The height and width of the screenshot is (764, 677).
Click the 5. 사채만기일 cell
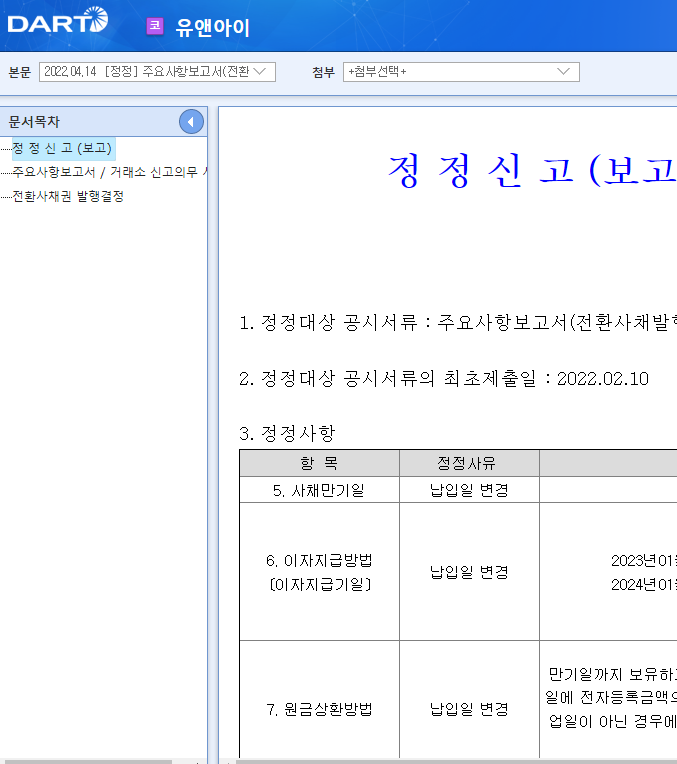(x=319, y=490)
